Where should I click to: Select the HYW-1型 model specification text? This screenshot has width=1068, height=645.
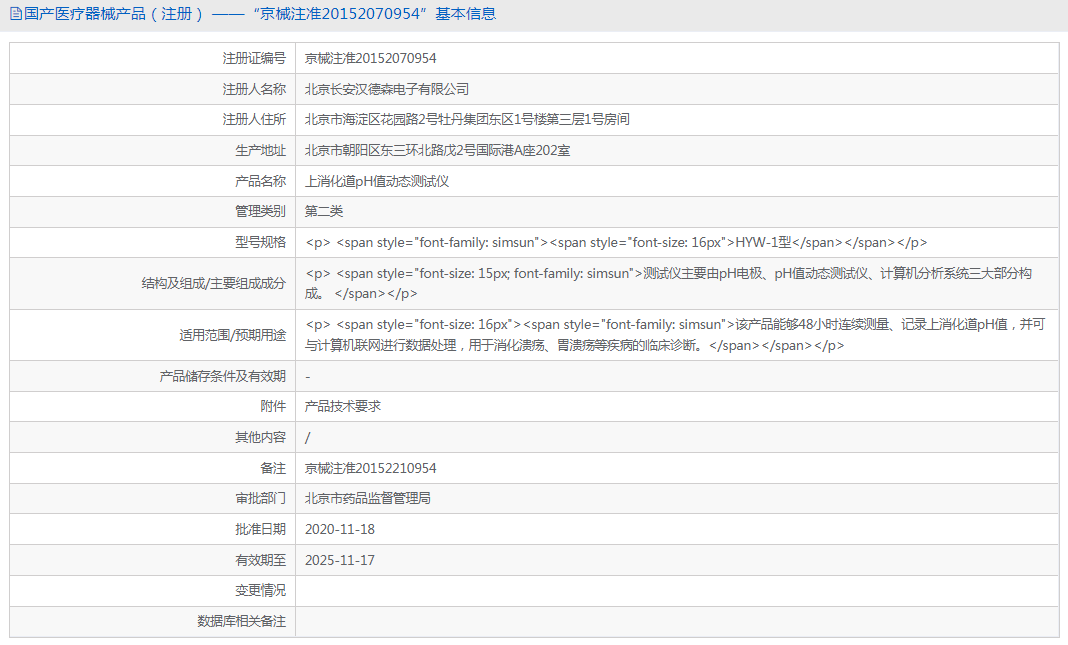point(616,242)
